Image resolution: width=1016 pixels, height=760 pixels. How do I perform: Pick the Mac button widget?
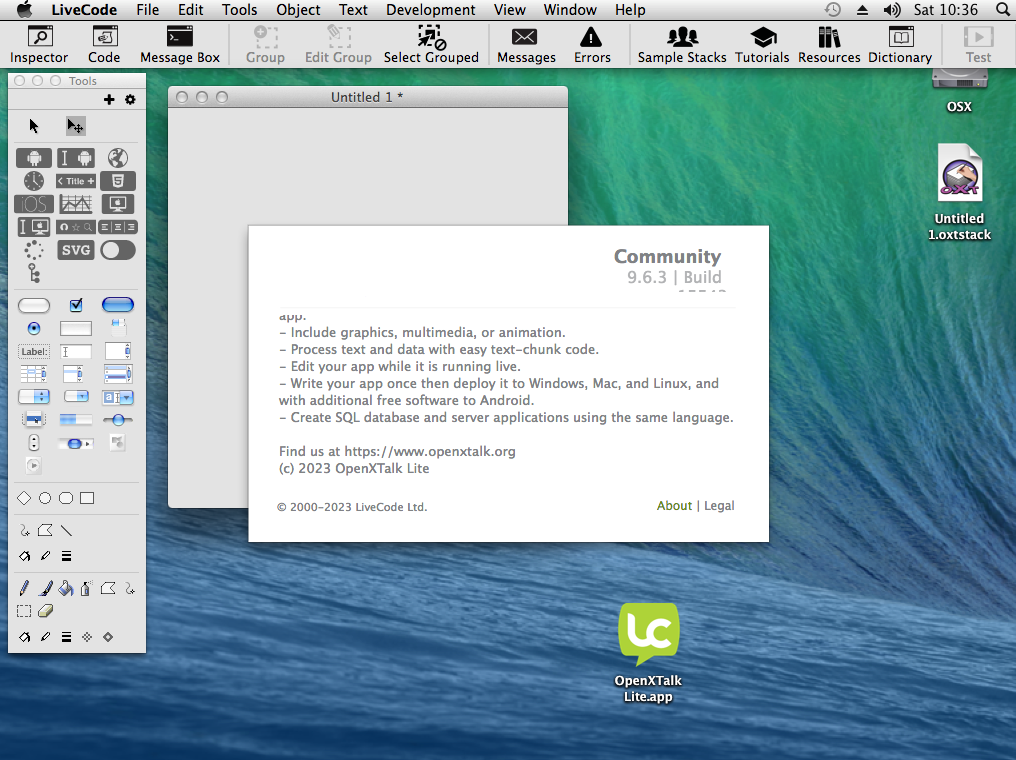(x=117, y=204)
